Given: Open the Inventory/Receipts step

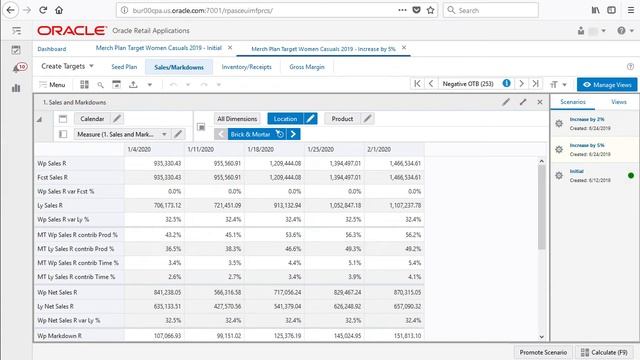Looking at the screenshot, I should coord(247,67).
